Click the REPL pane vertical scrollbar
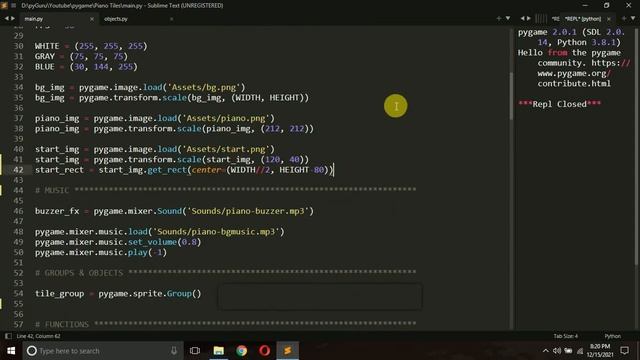Viewport: 640px width, 360px height. click(637, 147)
